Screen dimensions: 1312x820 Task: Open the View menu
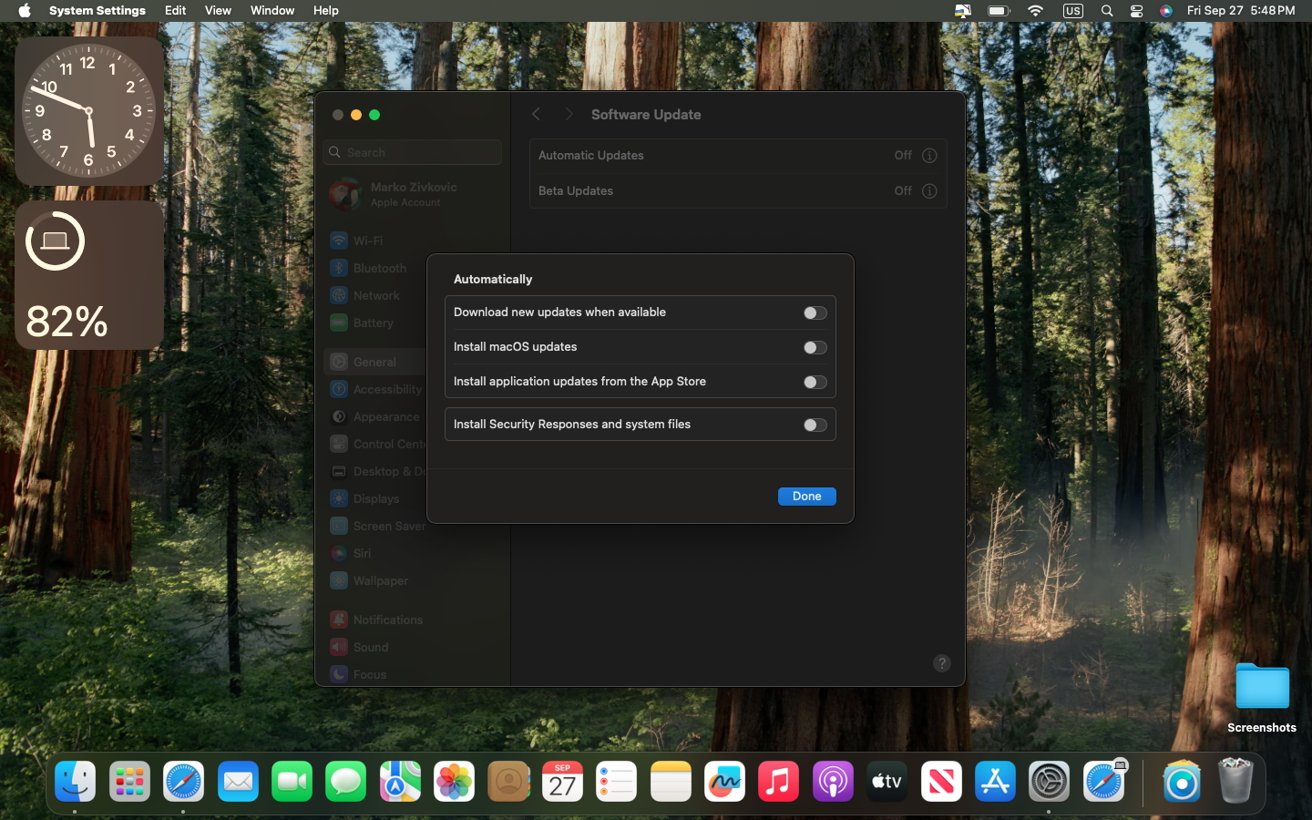point(218,10)
